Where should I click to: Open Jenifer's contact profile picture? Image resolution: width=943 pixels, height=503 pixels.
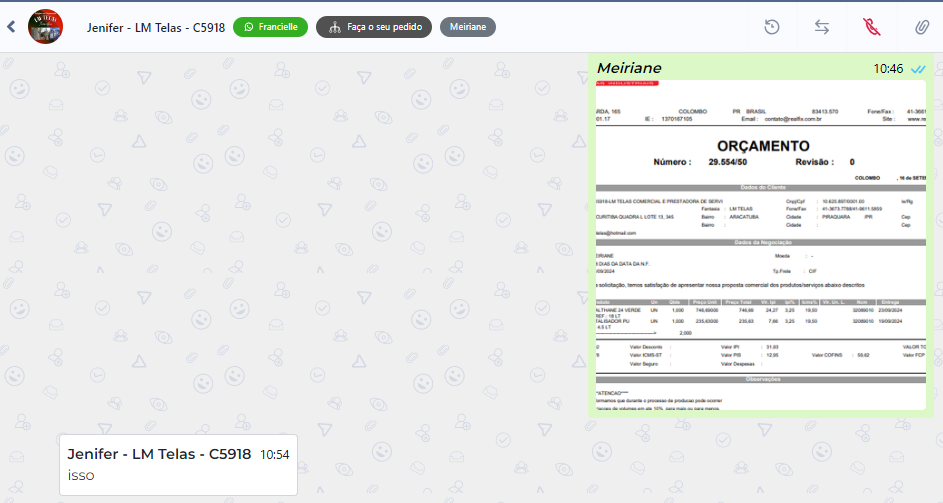point(45,27)
